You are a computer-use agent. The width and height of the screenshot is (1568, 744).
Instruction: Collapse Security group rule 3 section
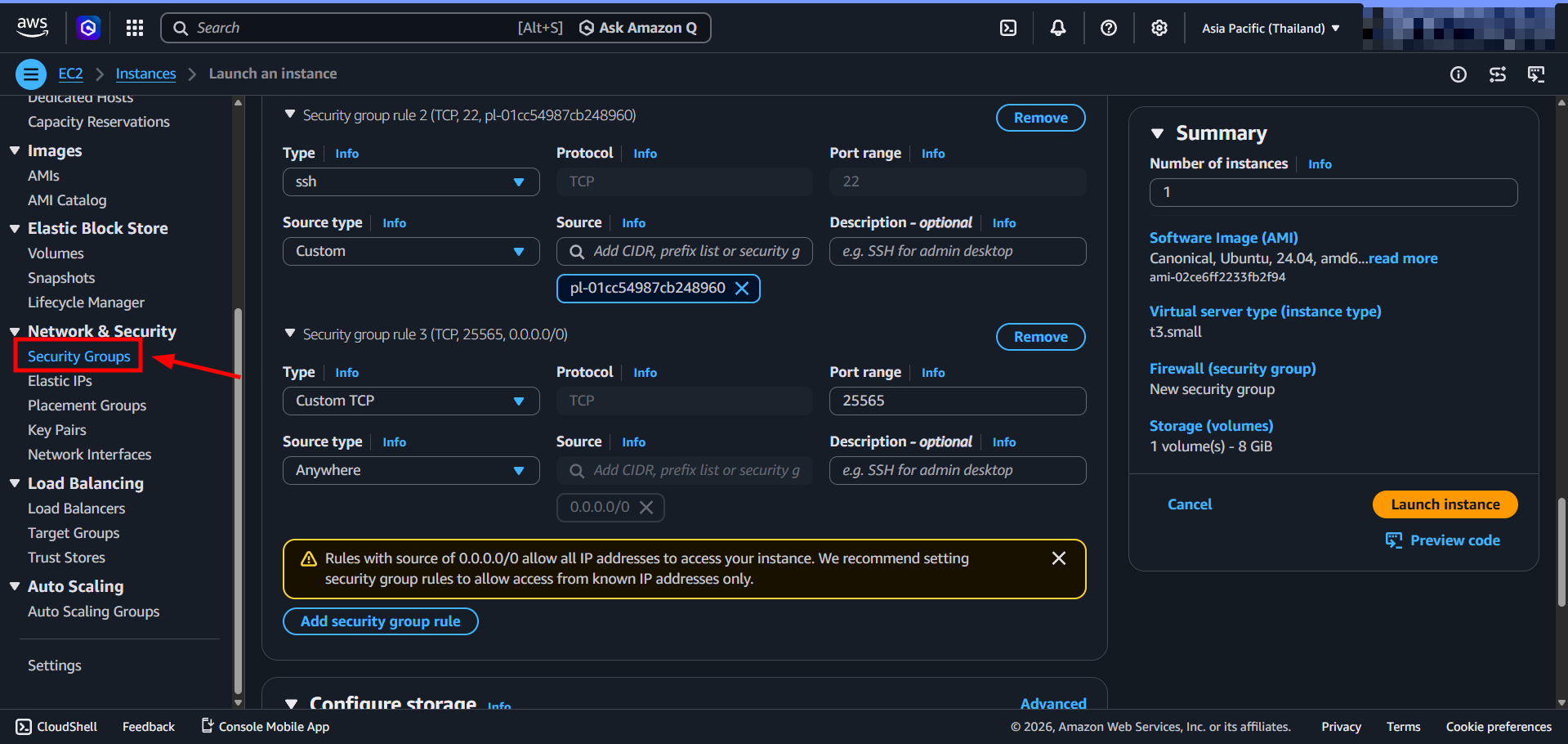click(290, 334)
